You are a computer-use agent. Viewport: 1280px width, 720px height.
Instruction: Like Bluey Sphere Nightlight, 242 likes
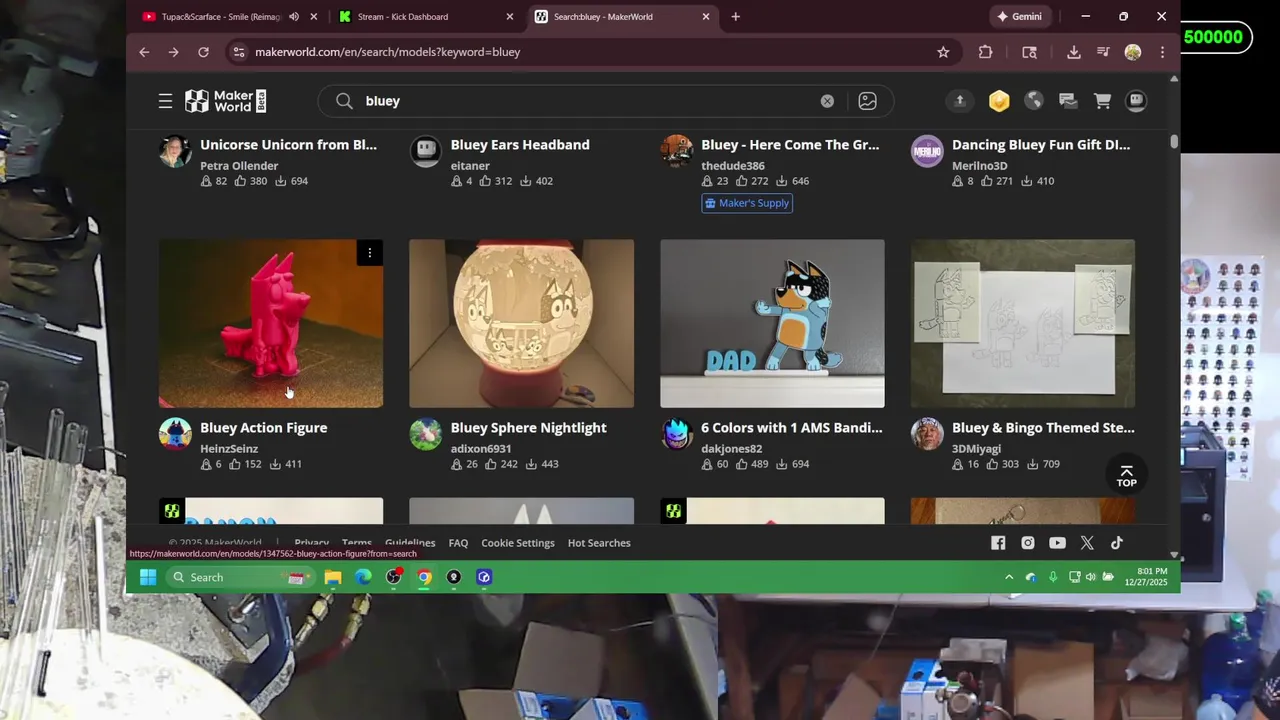click(500, 464)
